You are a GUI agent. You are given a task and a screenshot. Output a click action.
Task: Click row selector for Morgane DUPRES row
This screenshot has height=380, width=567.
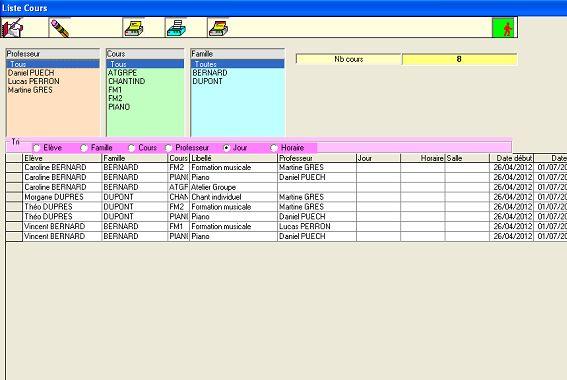coord(14,197)
